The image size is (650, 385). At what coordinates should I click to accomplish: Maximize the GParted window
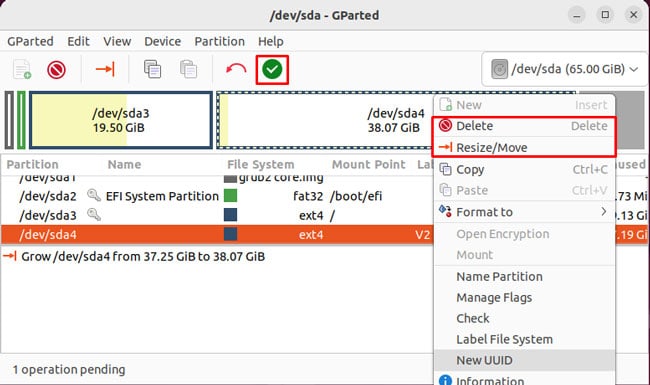click(x=605, y=15)
